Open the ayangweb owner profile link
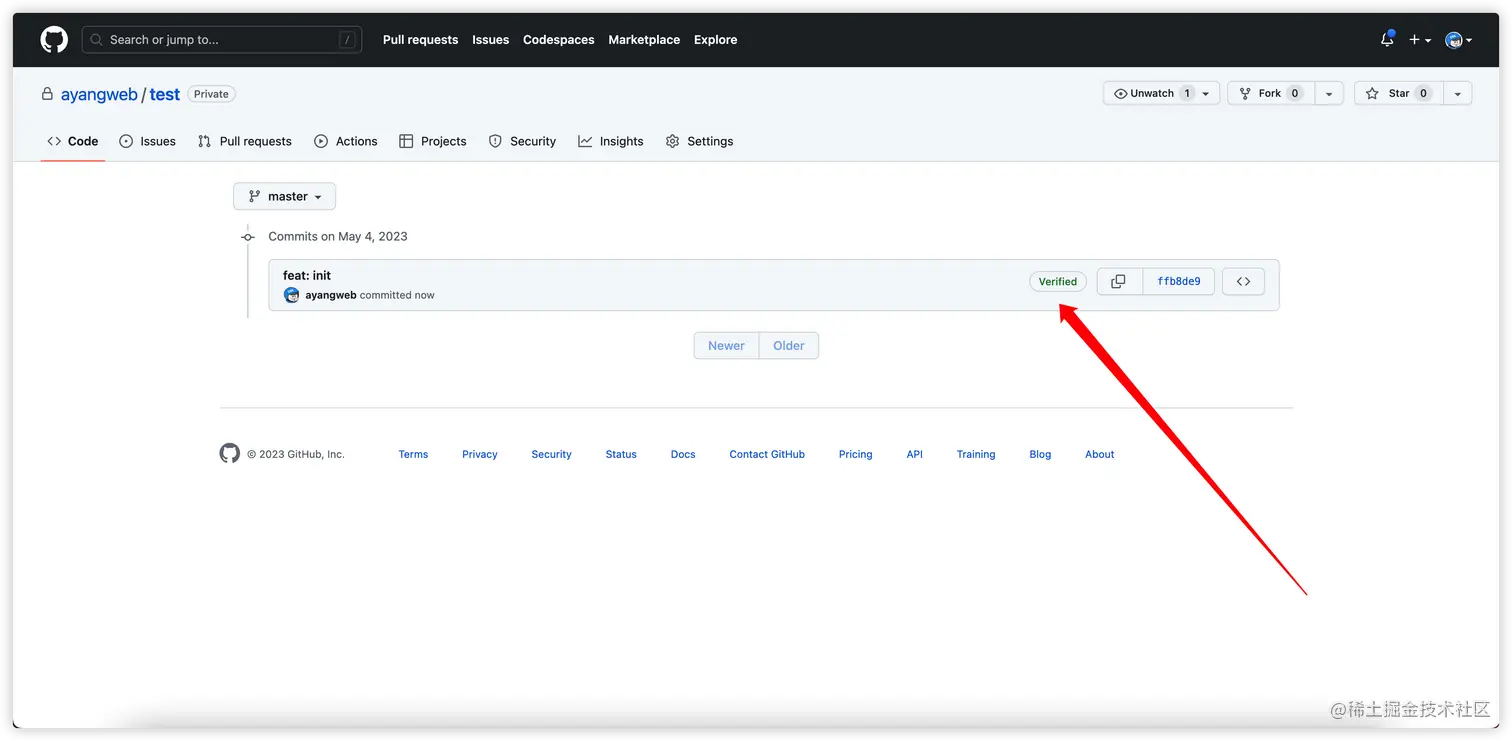The height and width of the screenshot is (741, 1512). tap(99, 95)
